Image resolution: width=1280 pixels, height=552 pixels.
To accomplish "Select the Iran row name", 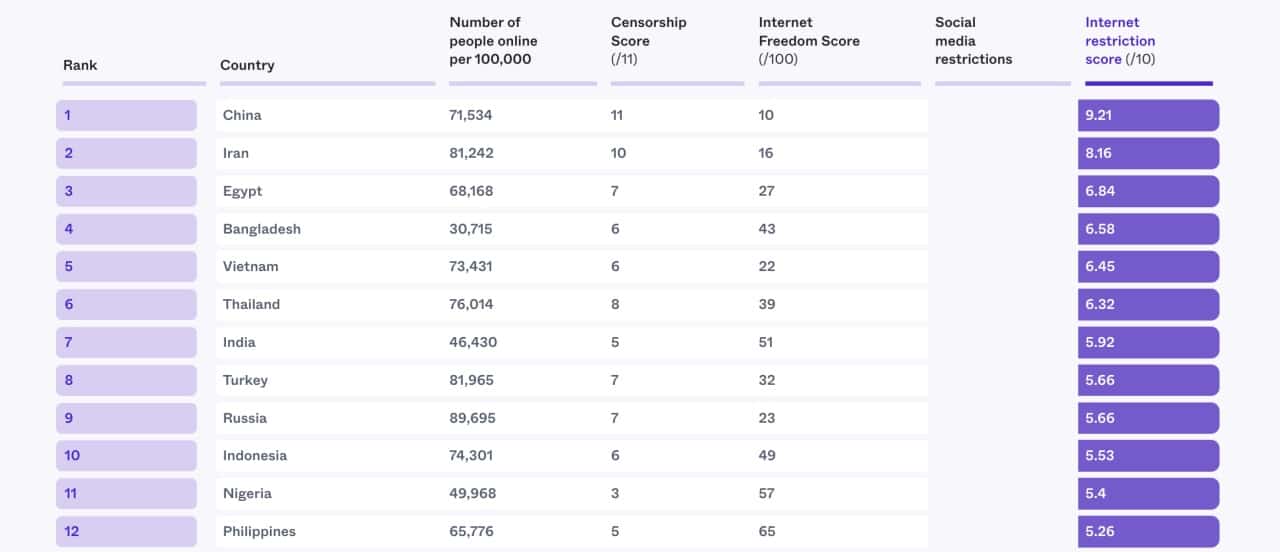I will [236, 153].
